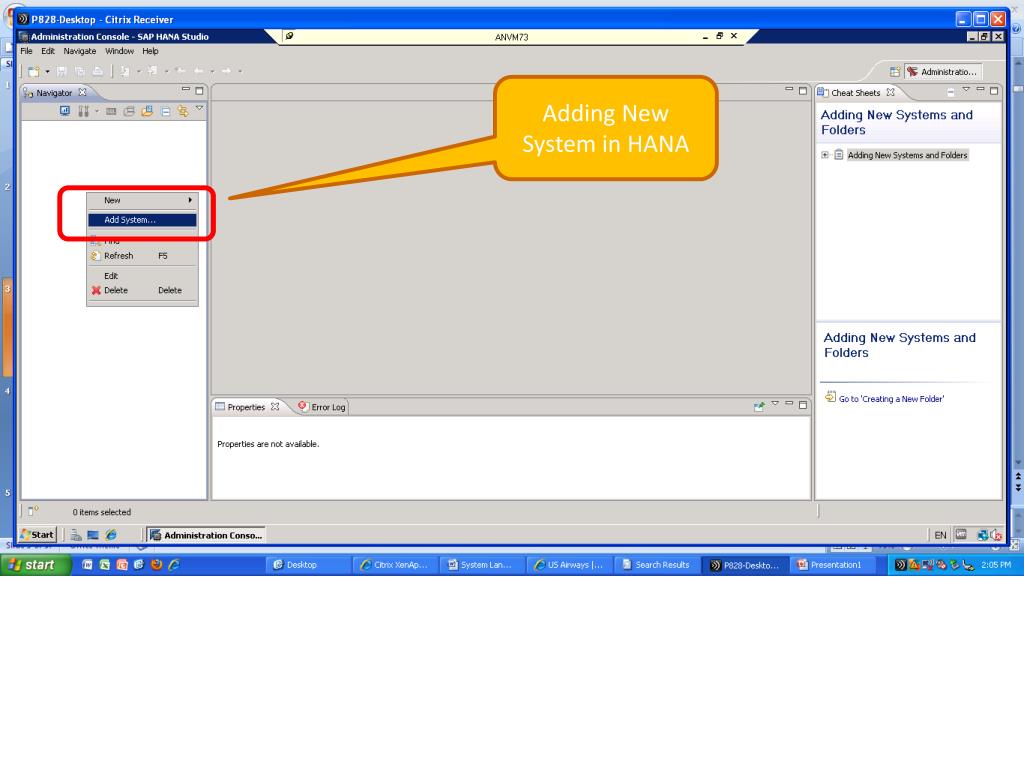Image resolution: width=1024 pixels, height=768 pixels.
Task: Select Delete in the context menu
Action: coord(142,290)
